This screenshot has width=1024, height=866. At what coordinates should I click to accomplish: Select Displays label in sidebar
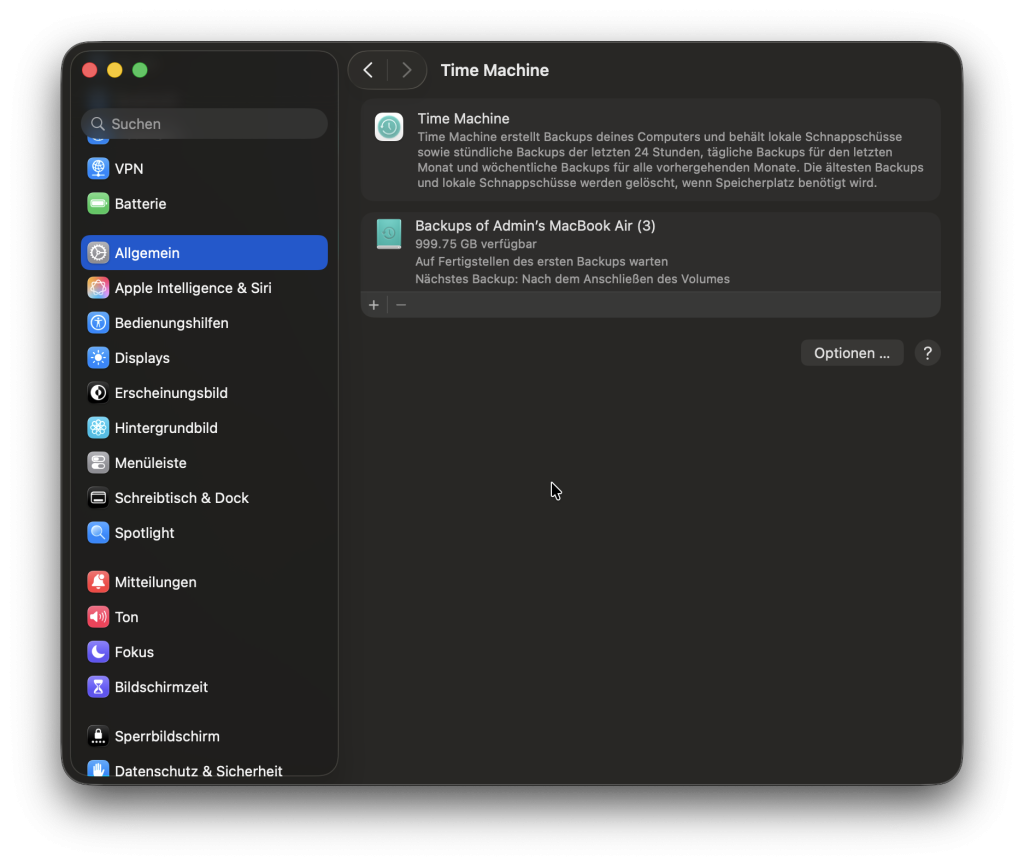(x=142, y=358)
